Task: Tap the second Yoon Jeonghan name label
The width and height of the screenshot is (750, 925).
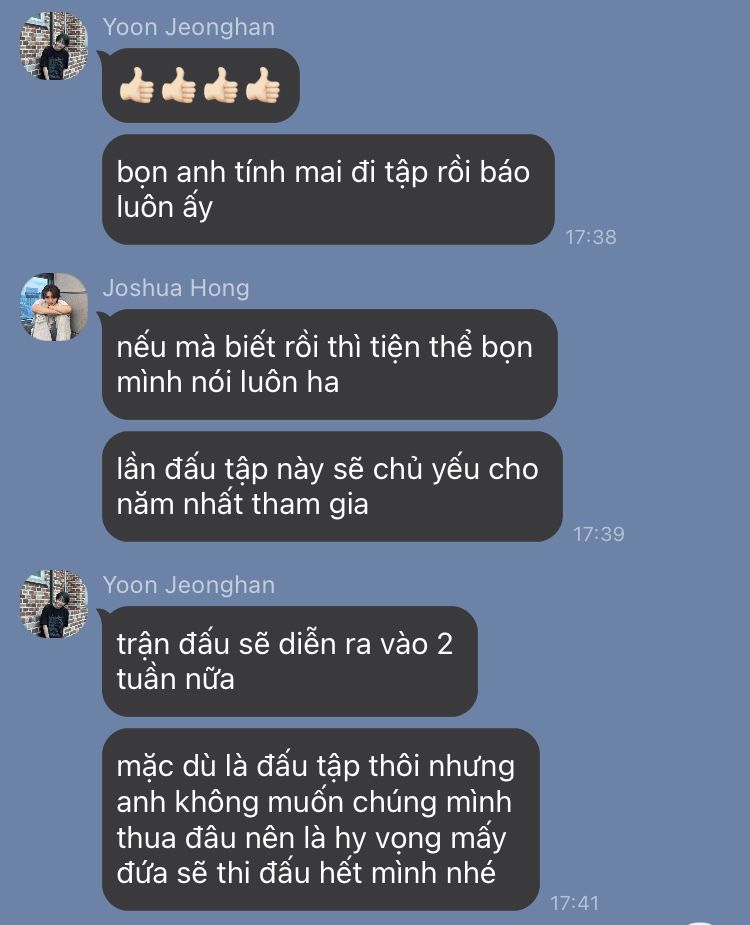Action: pos(188,585)
